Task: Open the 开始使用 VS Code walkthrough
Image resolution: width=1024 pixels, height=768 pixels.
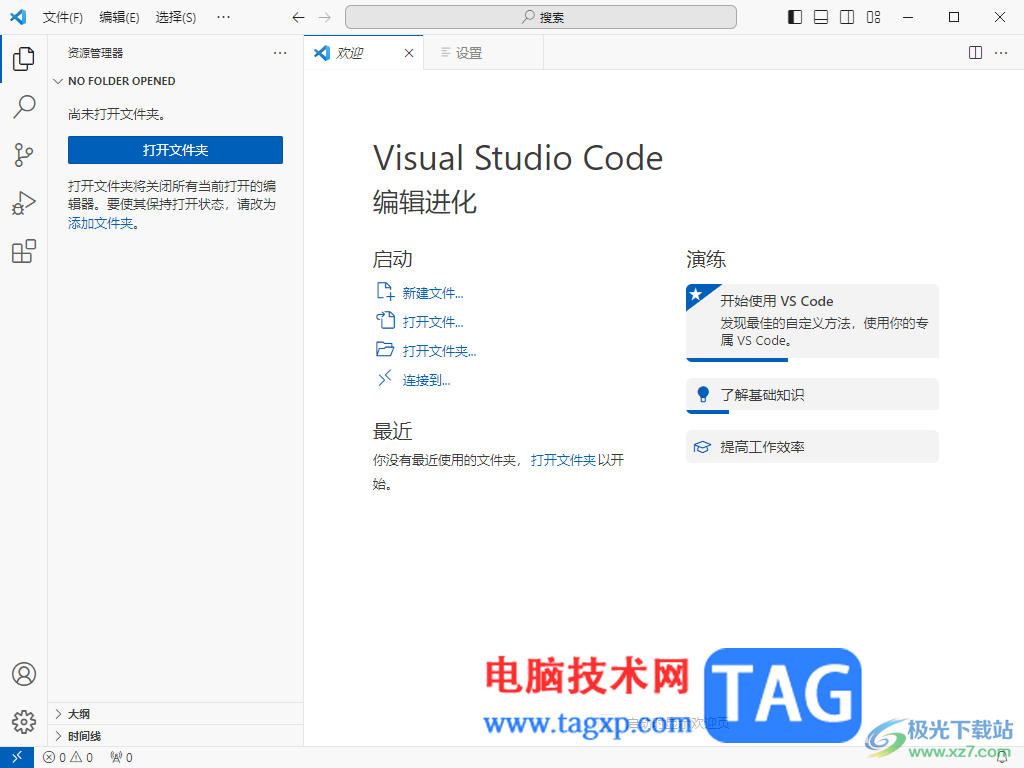Action: click(812, 321)
